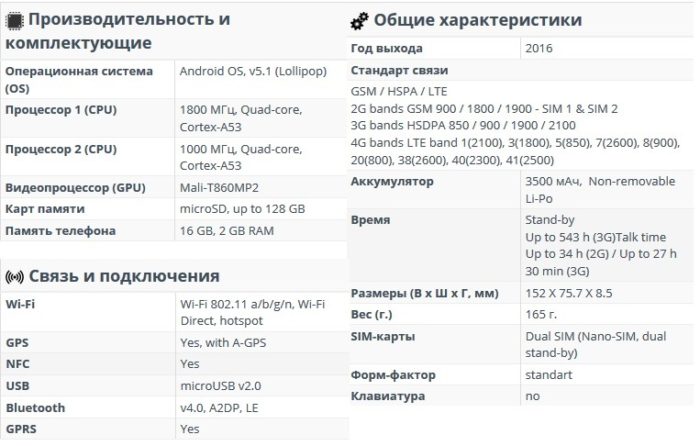
Task: Select the Процессор 1 (CPU) row label
Action: click(61, 110)
